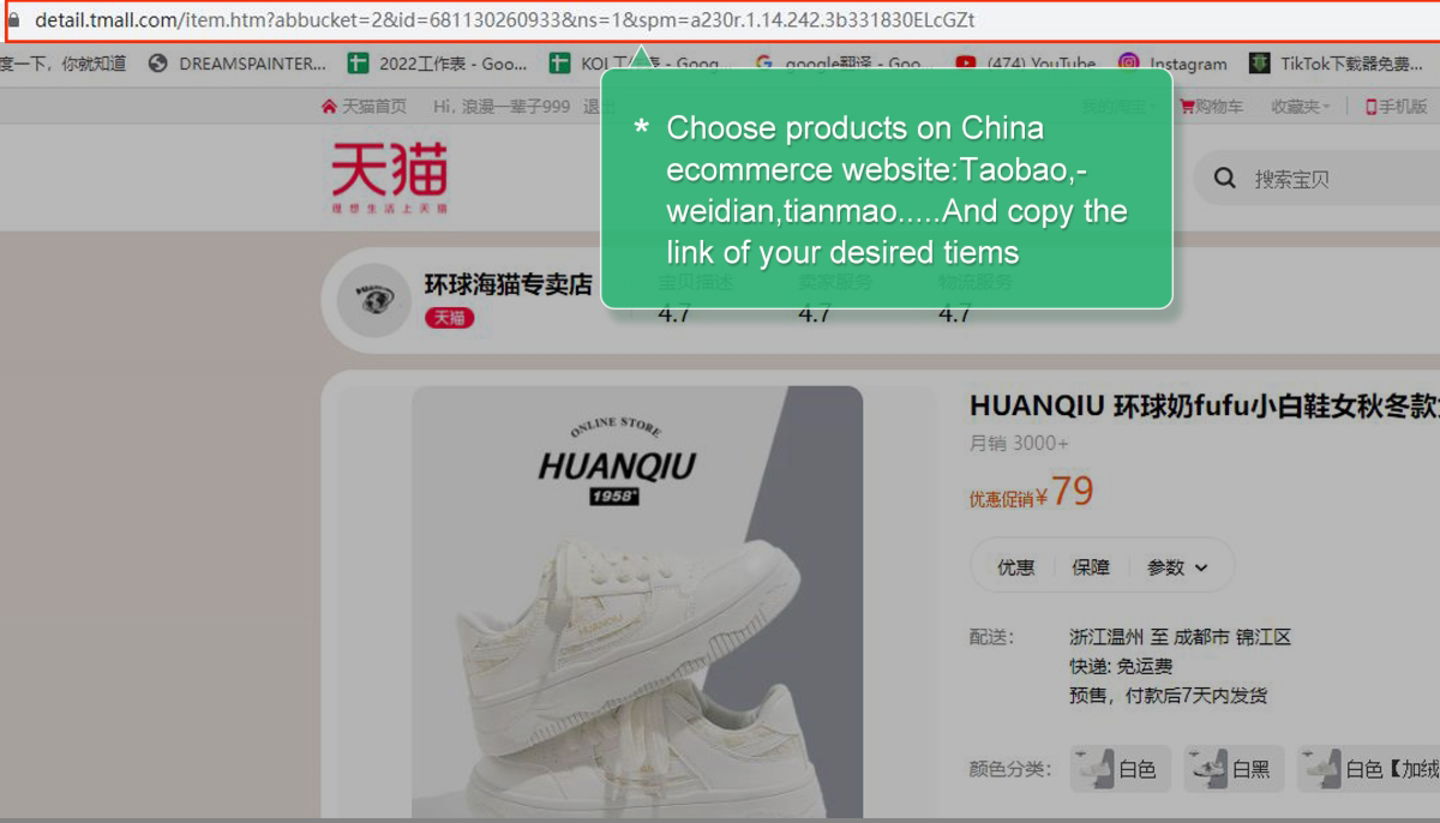Screen dimensions: 1440x823
Task: Open the 2022工作表 Google Sheets bookmark
Action: click(x=437, y=63)
